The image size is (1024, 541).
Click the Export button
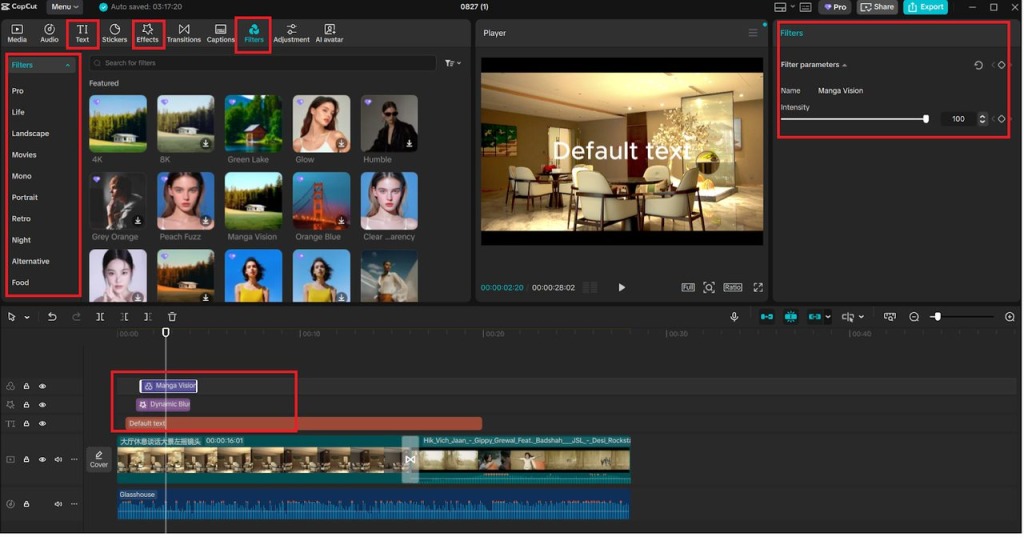[x=925, y=7]
